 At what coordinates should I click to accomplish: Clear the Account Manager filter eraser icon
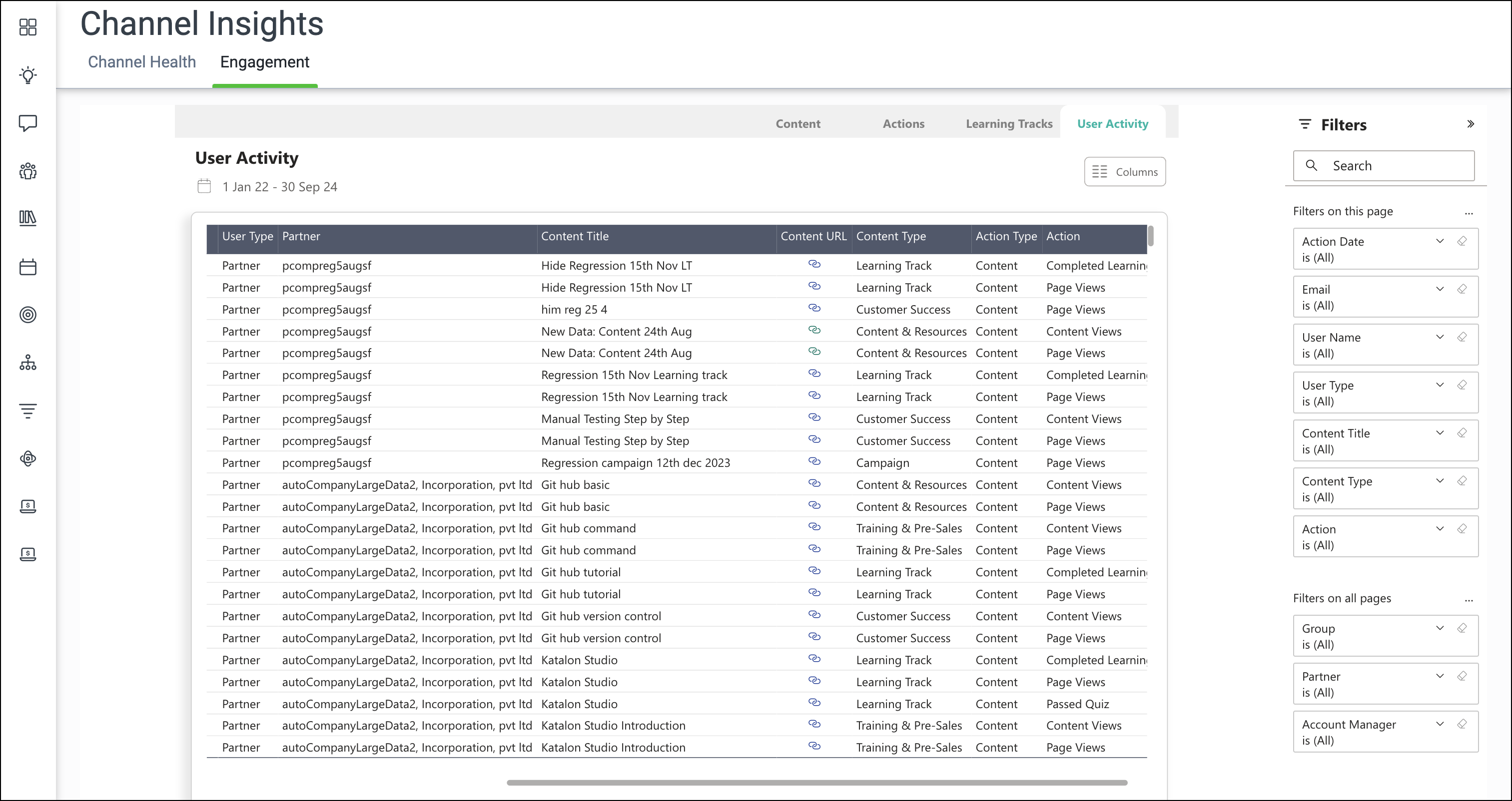coord(1462,724)
